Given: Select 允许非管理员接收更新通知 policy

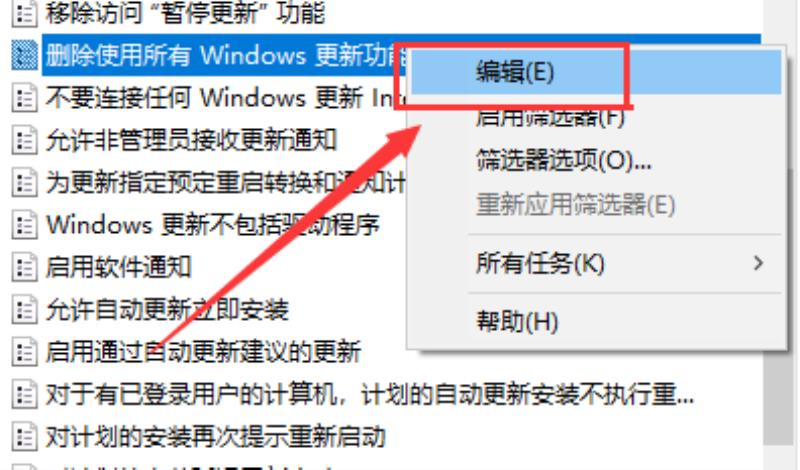Looking at the screenshot, I should click(x=191, y=140).
